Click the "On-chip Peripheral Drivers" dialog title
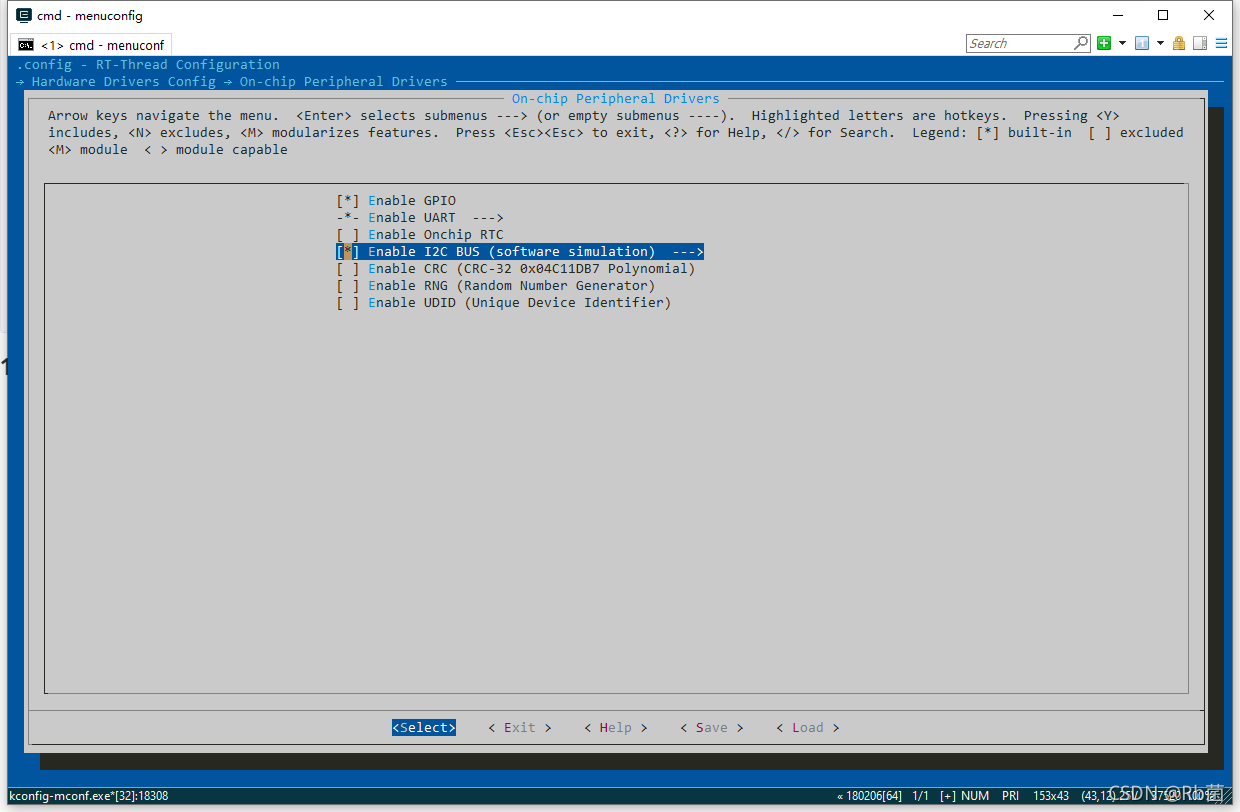Screen dimensions: 1240x812 [x=616, y=98]
